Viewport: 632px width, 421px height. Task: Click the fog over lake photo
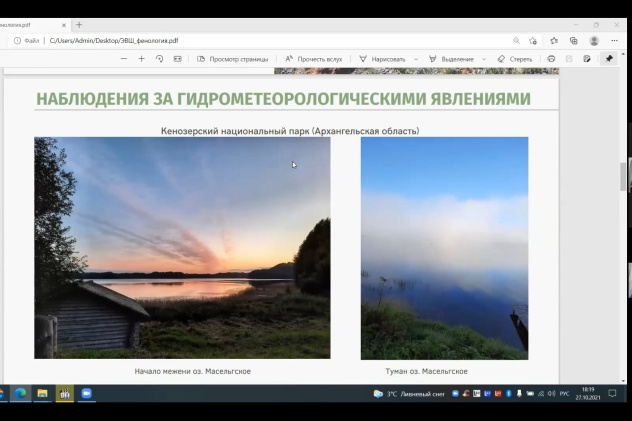point(445,248)
